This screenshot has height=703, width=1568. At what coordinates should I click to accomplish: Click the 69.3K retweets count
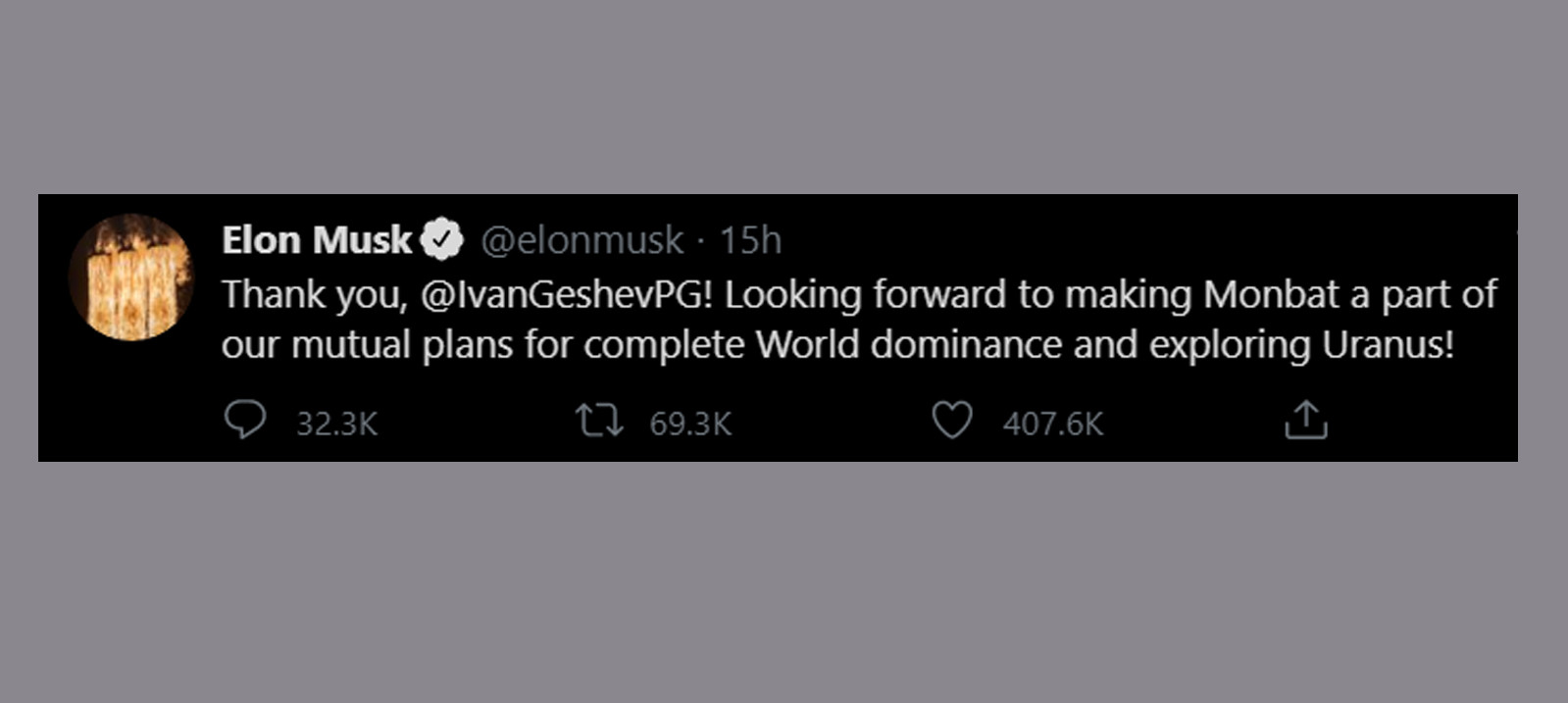tap(690, 424)
